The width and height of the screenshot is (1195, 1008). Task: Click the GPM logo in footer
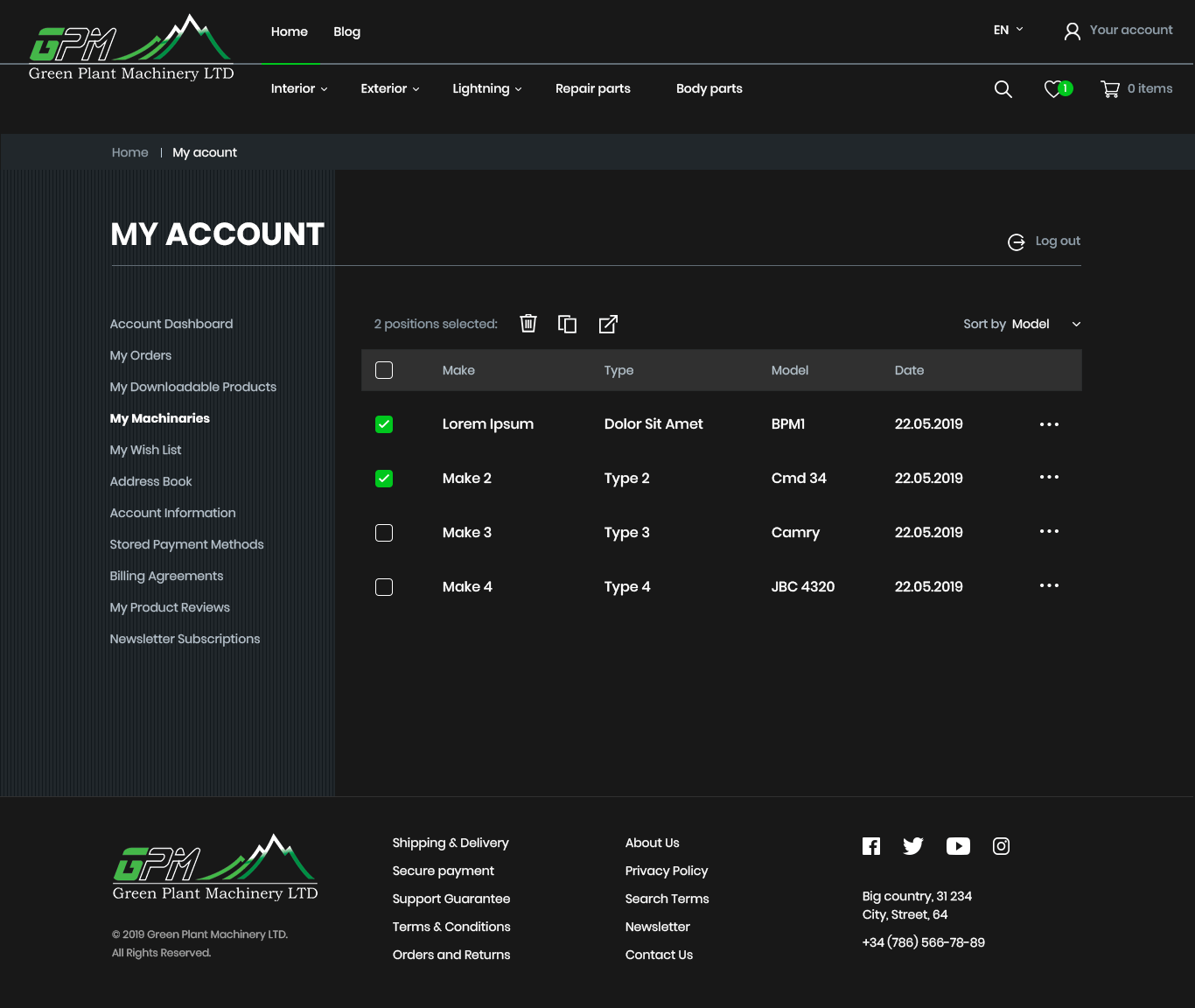(215, 868)
